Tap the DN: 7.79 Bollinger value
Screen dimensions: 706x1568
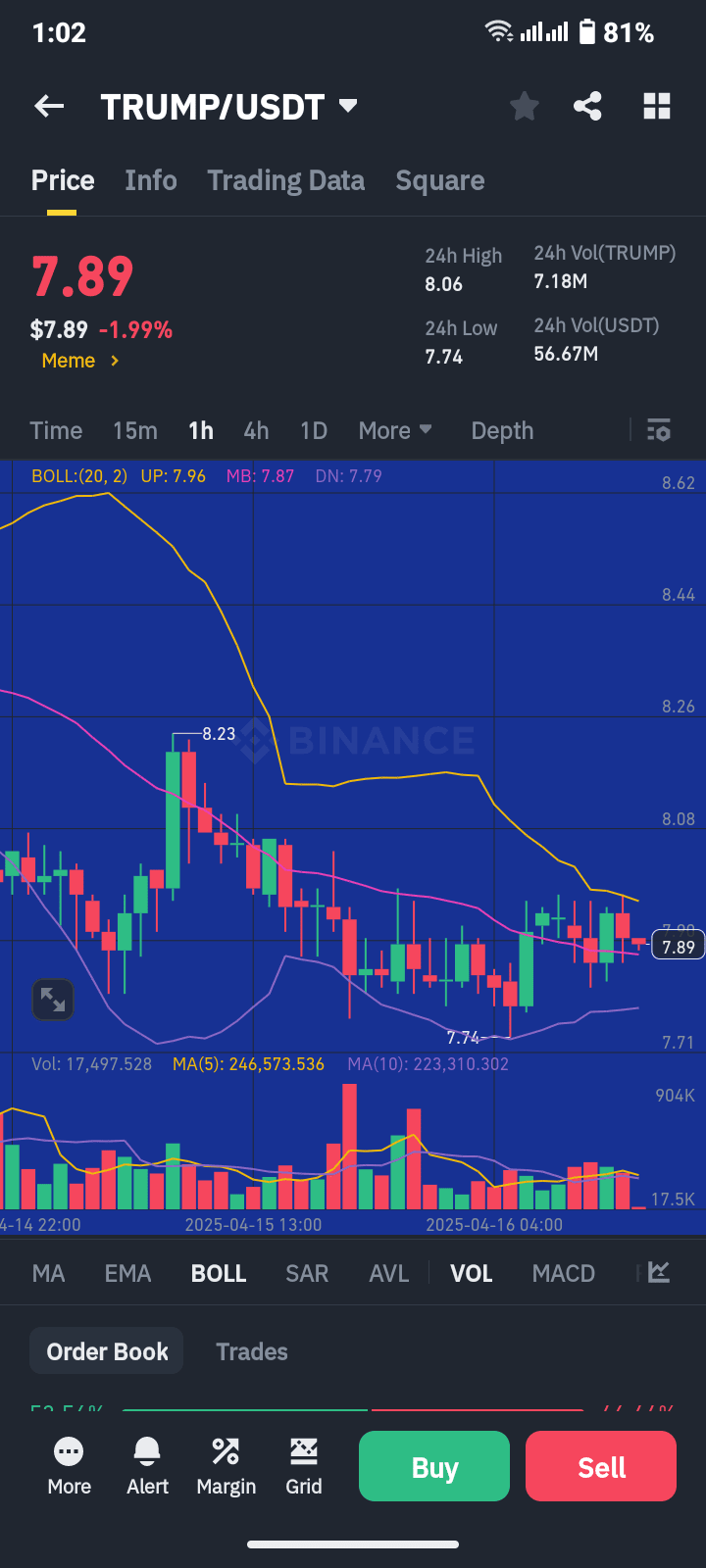(348, 476)
